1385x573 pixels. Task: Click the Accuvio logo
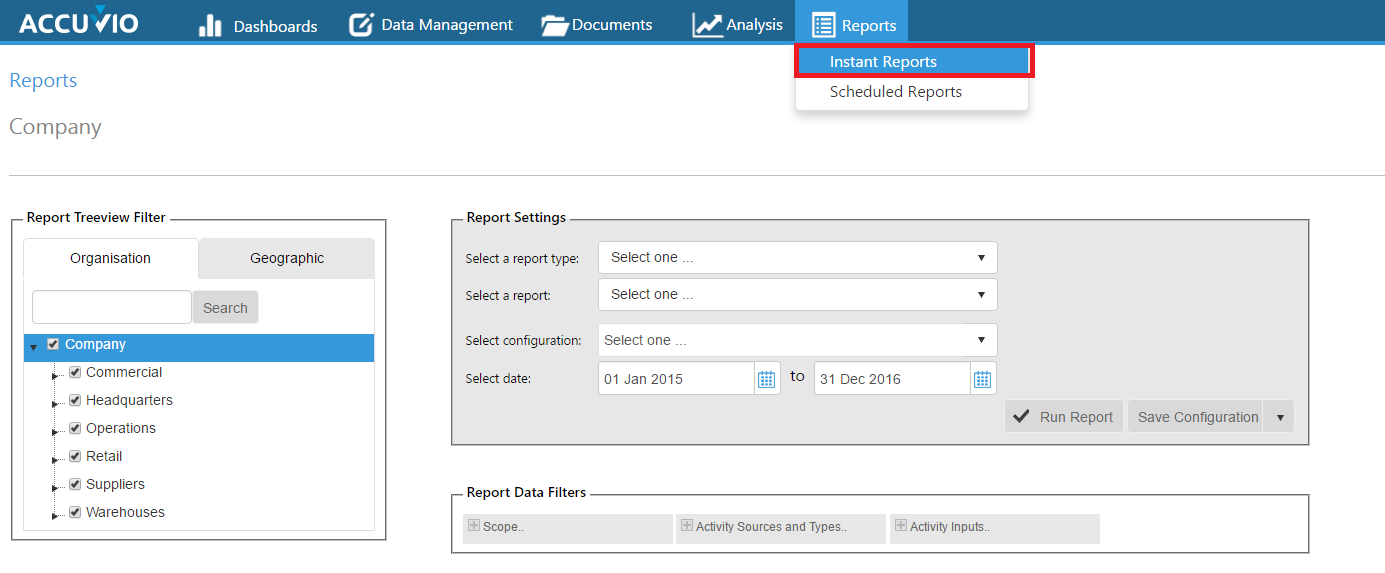coord(79,22)
